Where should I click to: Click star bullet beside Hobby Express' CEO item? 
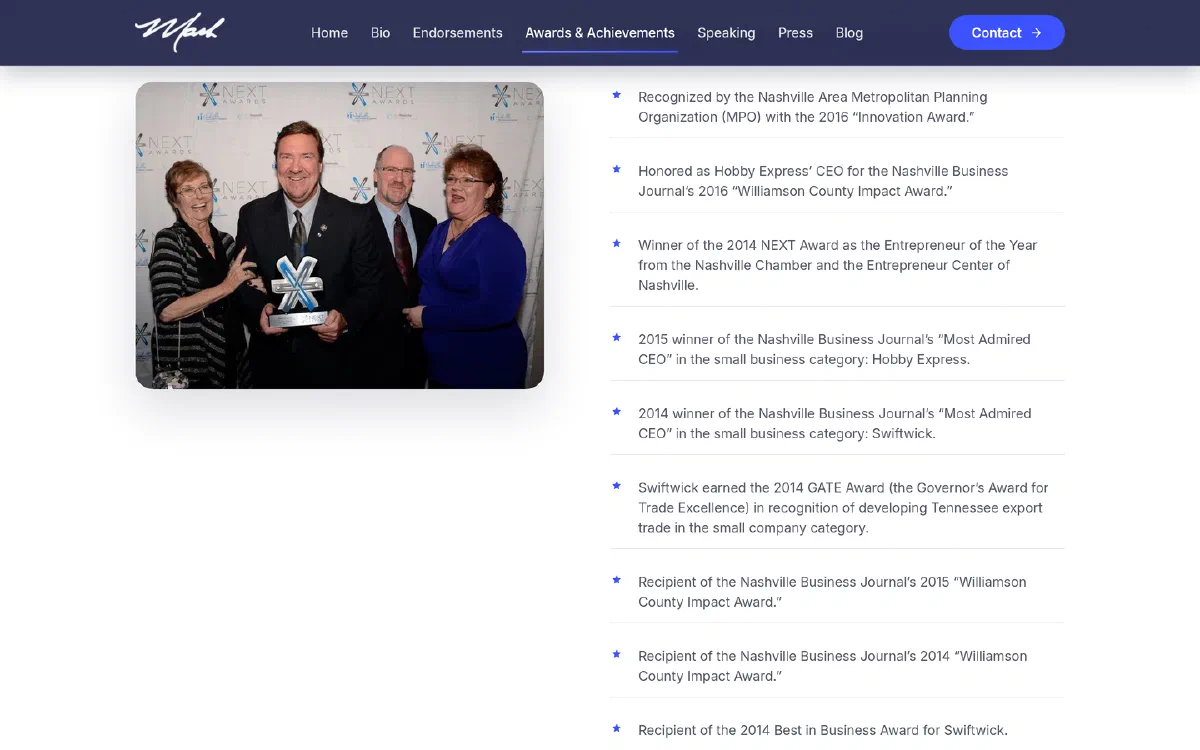(616, 169)
